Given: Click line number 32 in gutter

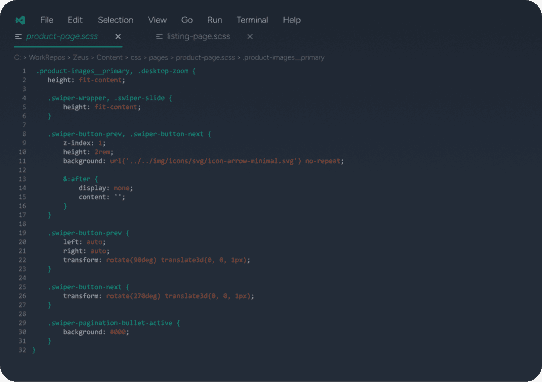Looking at the screenshot, I should point(22,350).
